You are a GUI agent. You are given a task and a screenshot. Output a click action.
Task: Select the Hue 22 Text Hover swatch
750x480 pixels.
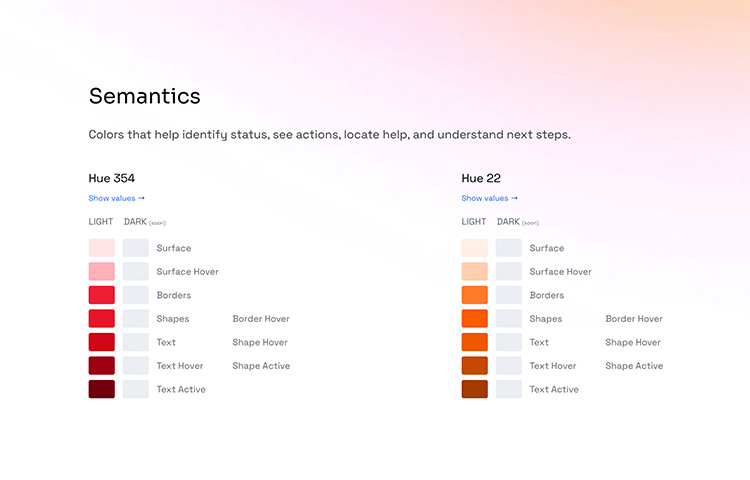(474, 366)
